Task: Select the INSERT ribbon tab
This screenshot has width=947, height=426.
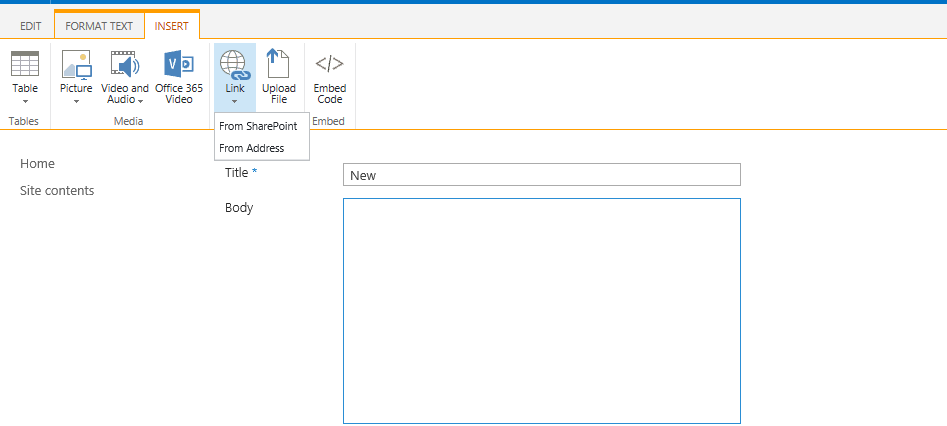Action: tap(172, 27)
